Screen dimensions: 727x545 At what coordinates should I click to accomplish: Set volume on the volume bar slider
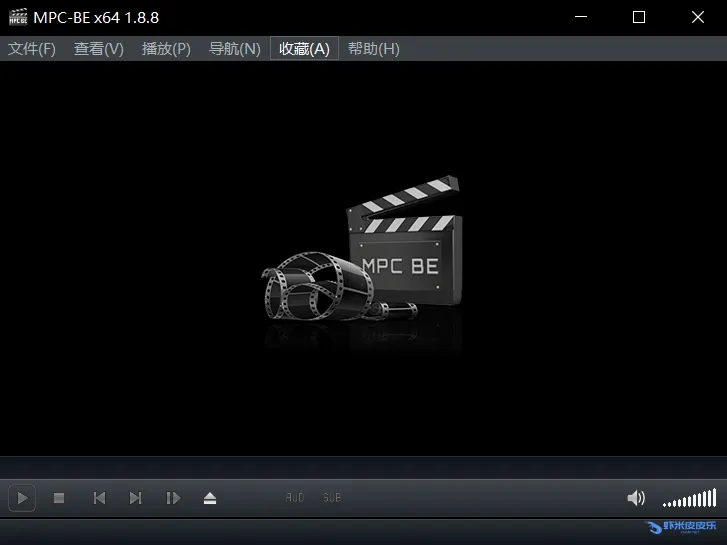[x=689, y=498]
